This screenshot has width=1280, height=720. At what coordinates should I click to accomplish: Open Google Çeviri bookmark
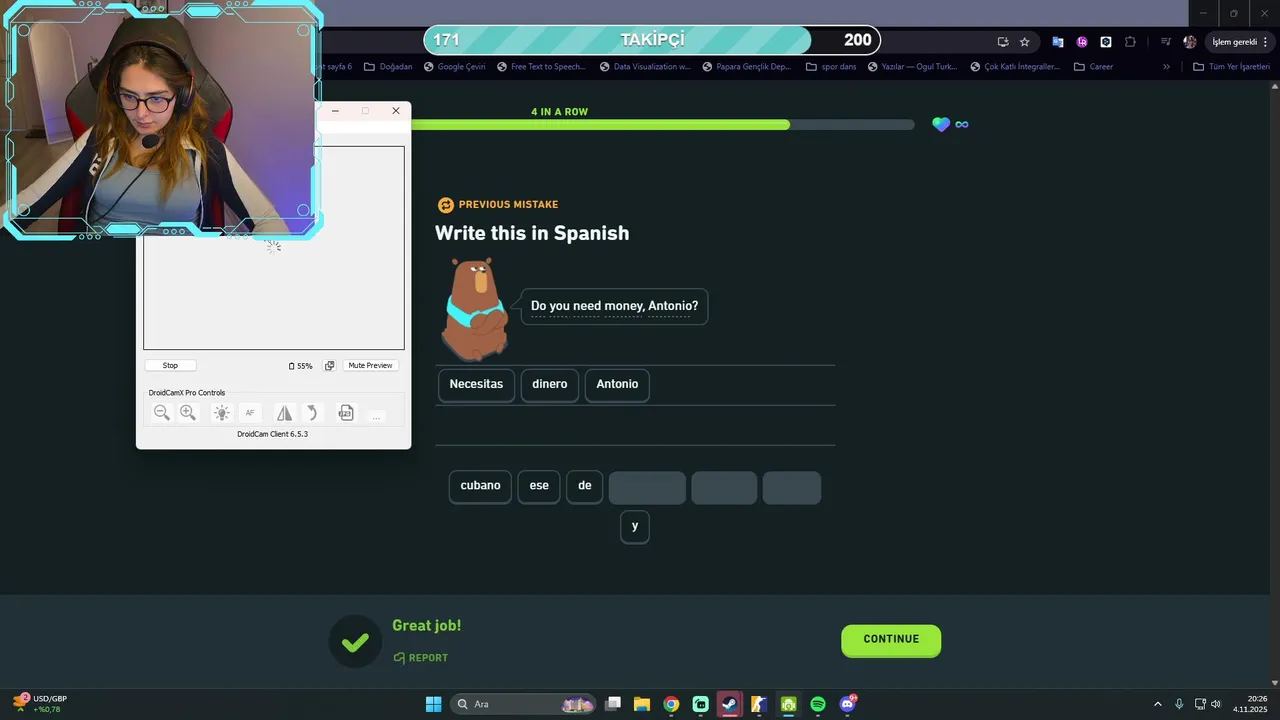[454, 67]
